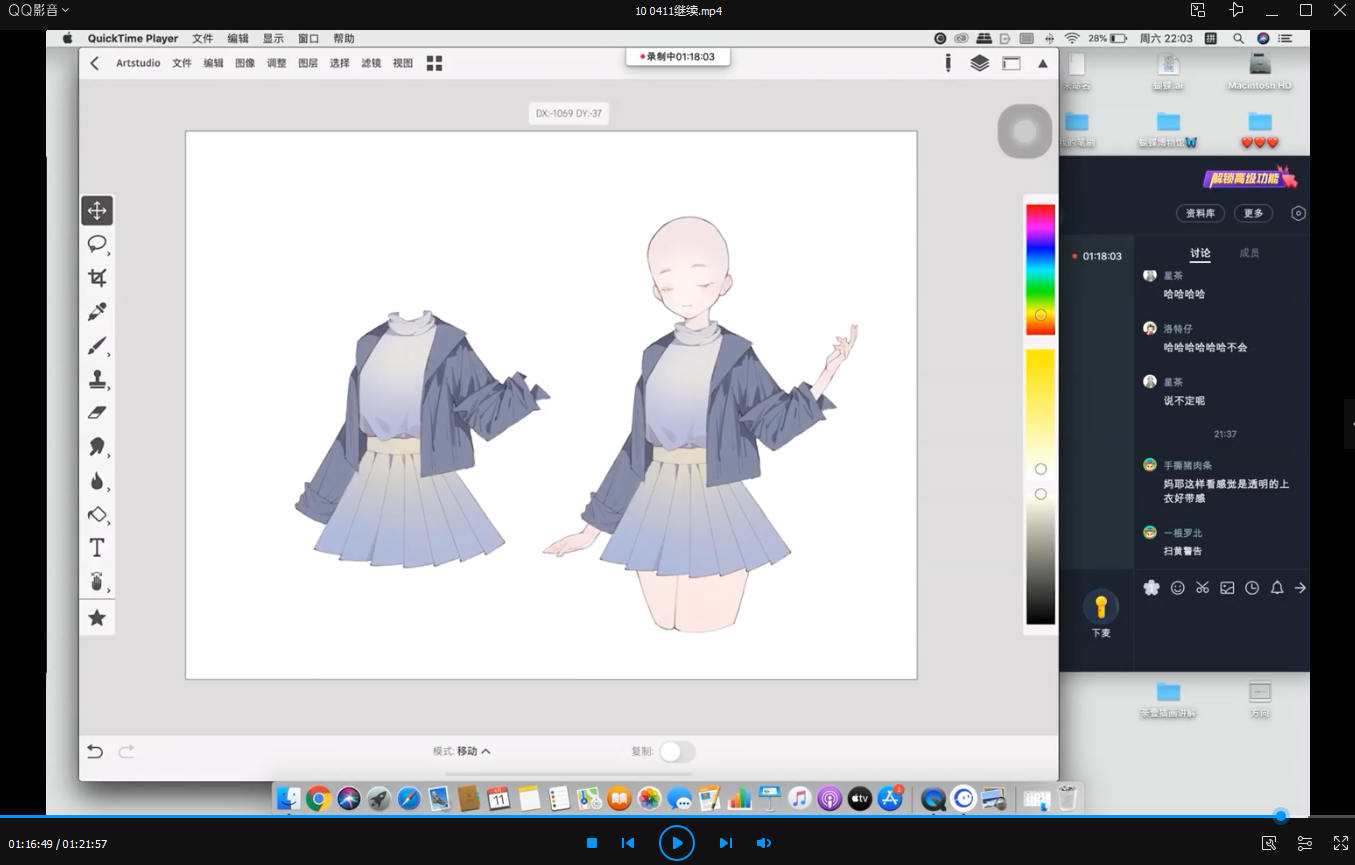Click the 解锁高级功能 banner

(x=1250, y=179)
